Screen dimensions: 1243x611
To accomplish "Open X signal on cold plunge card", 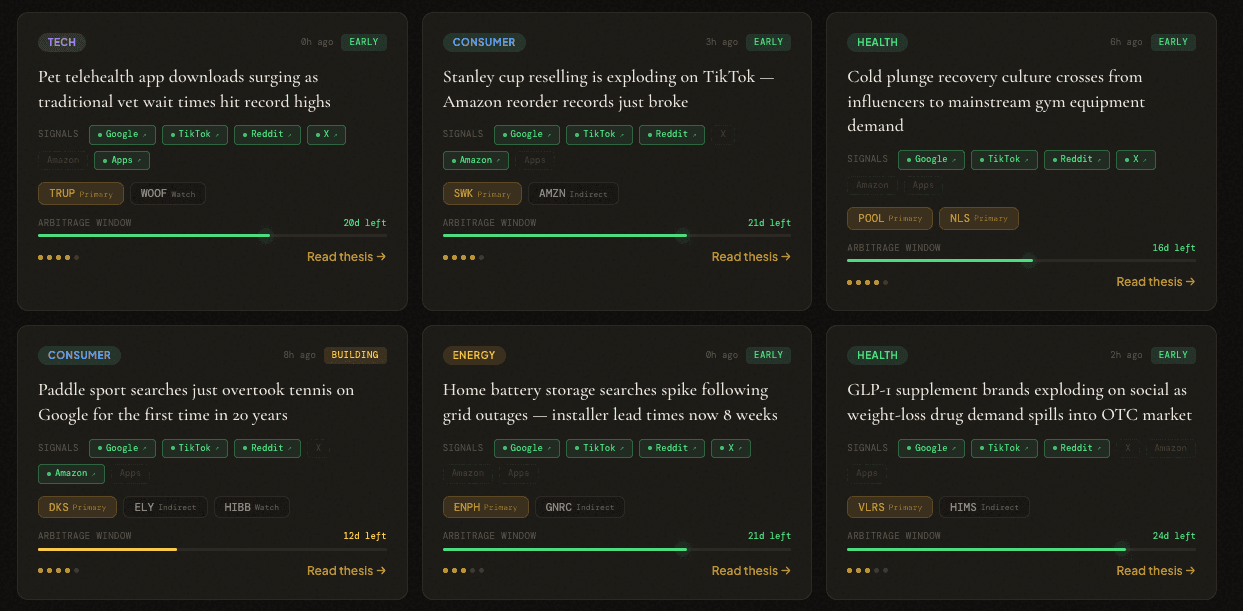I will pos(1136,159).
